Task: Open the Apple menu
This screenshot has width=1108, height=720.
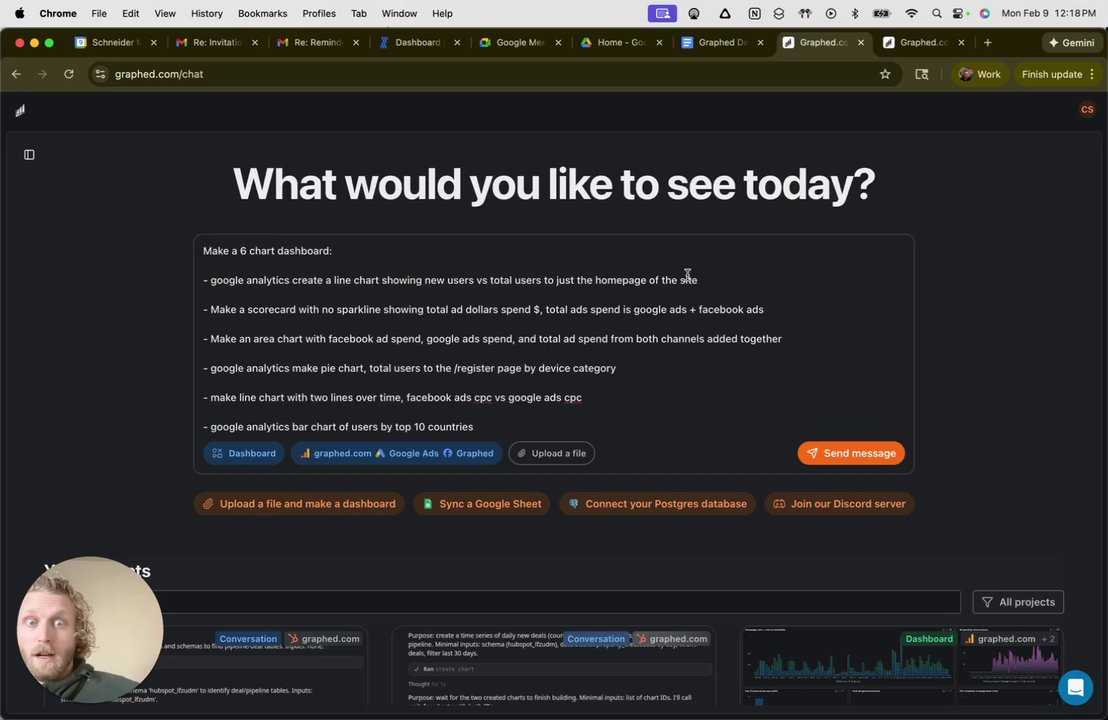Action: (20, 13)
